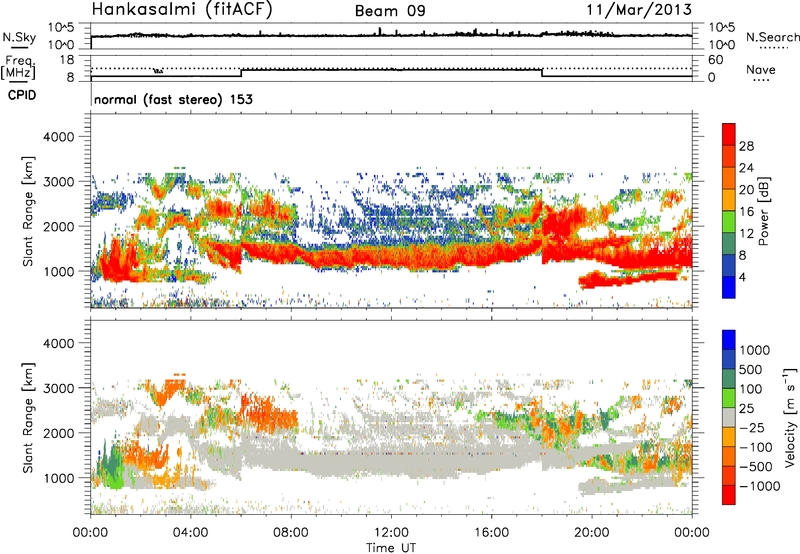Click the Time UT axis title

coord(391,548)
